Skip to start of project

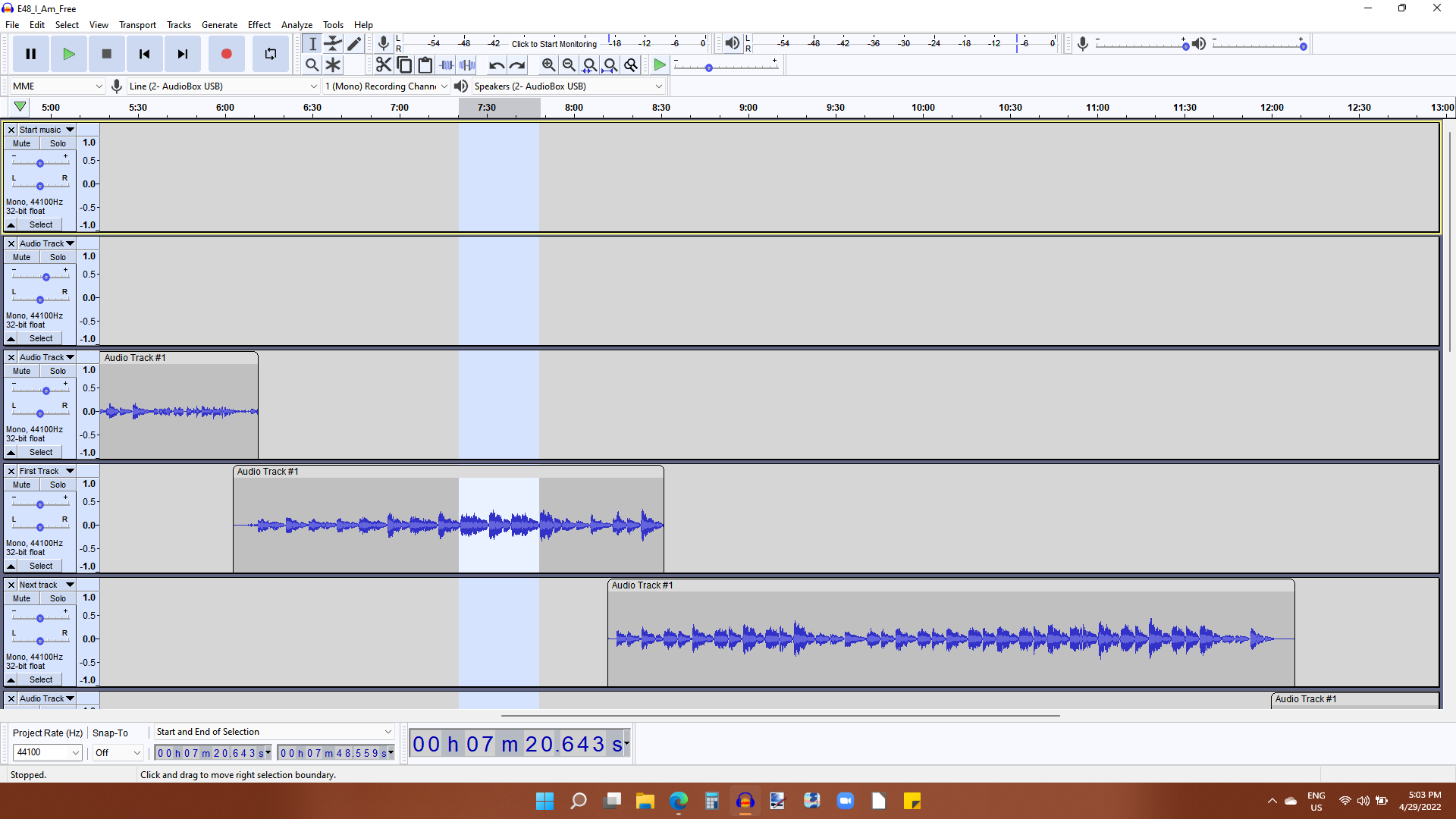click(145, 54)
